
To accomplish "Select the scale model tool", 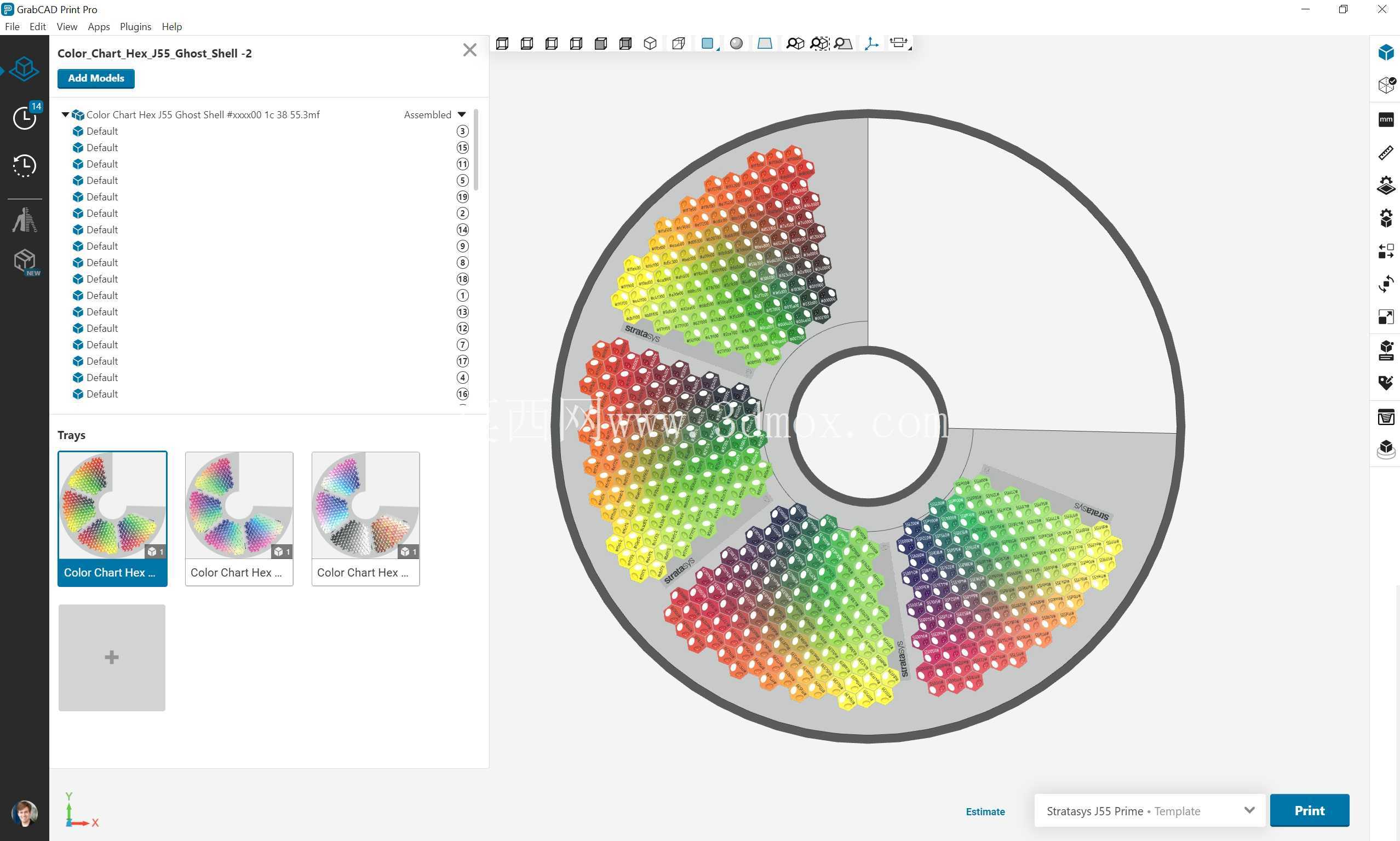I will tap(1386, 317).
